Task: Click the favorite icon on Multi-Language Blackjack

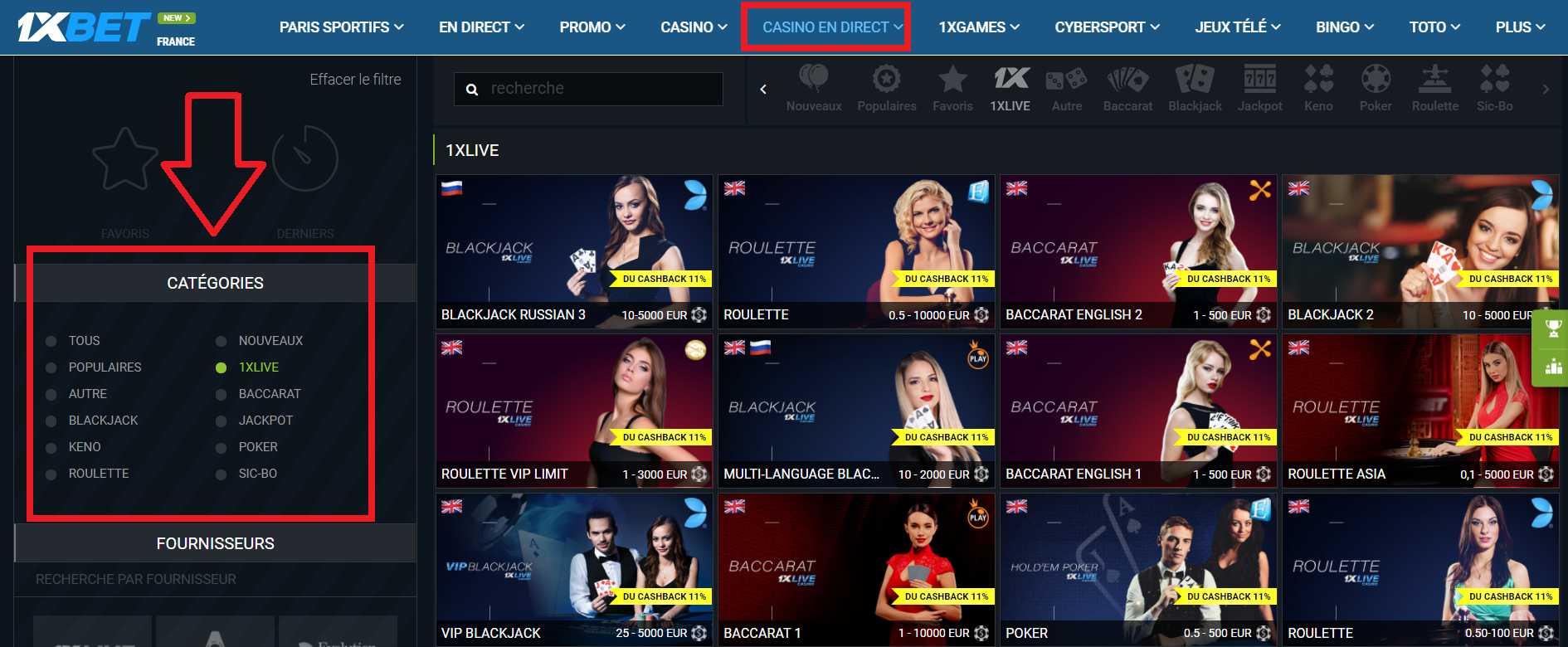Action: 981,474
